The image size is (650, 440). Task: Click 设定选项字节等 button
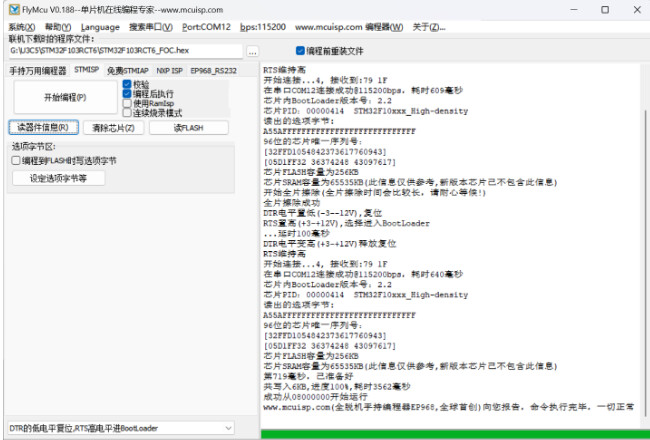pyautogui.click(x=58, y=178)
